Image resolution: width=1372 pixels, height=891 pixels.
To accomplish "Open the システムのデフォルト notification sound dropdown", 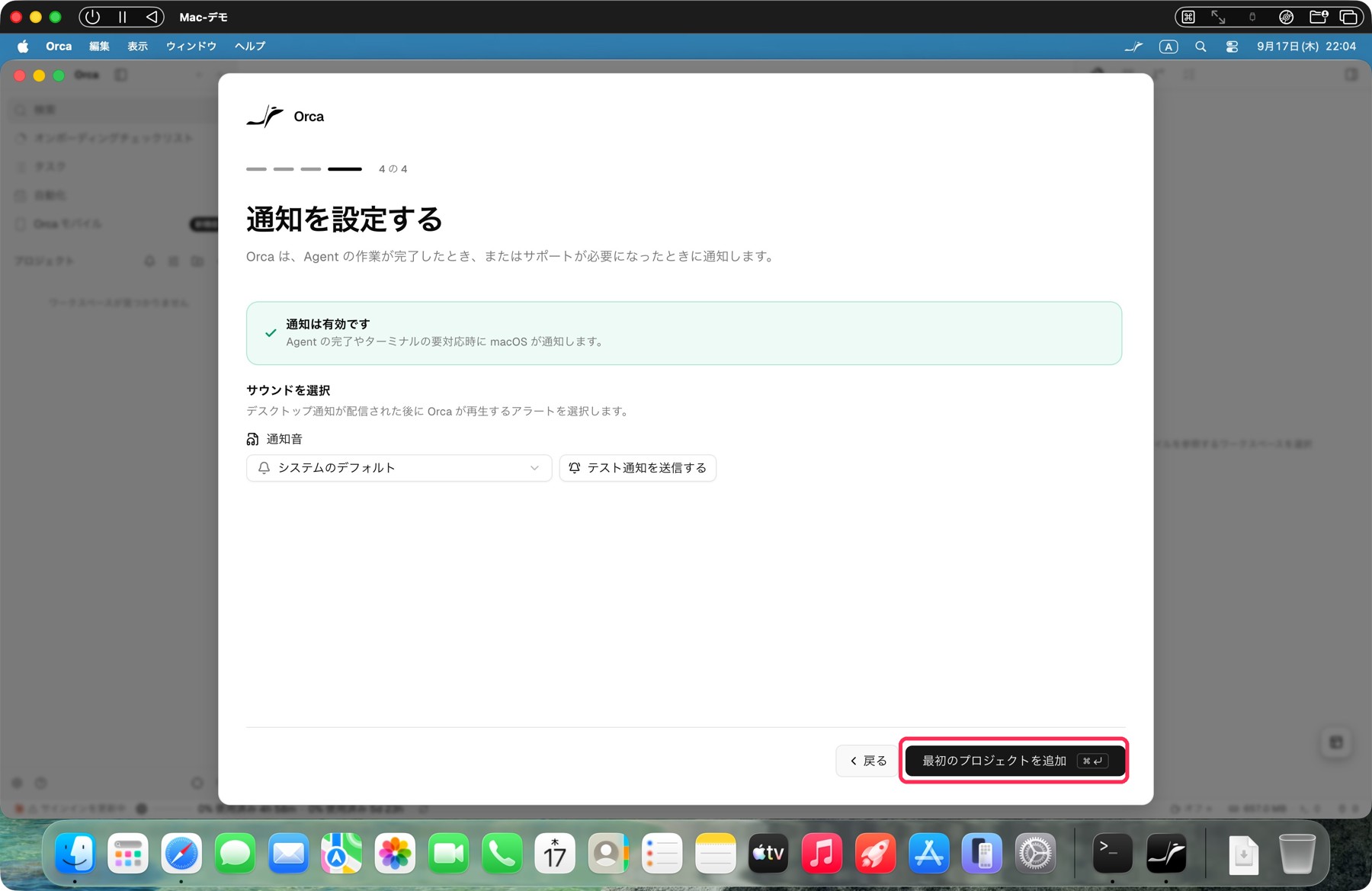I will pos(399,468).
